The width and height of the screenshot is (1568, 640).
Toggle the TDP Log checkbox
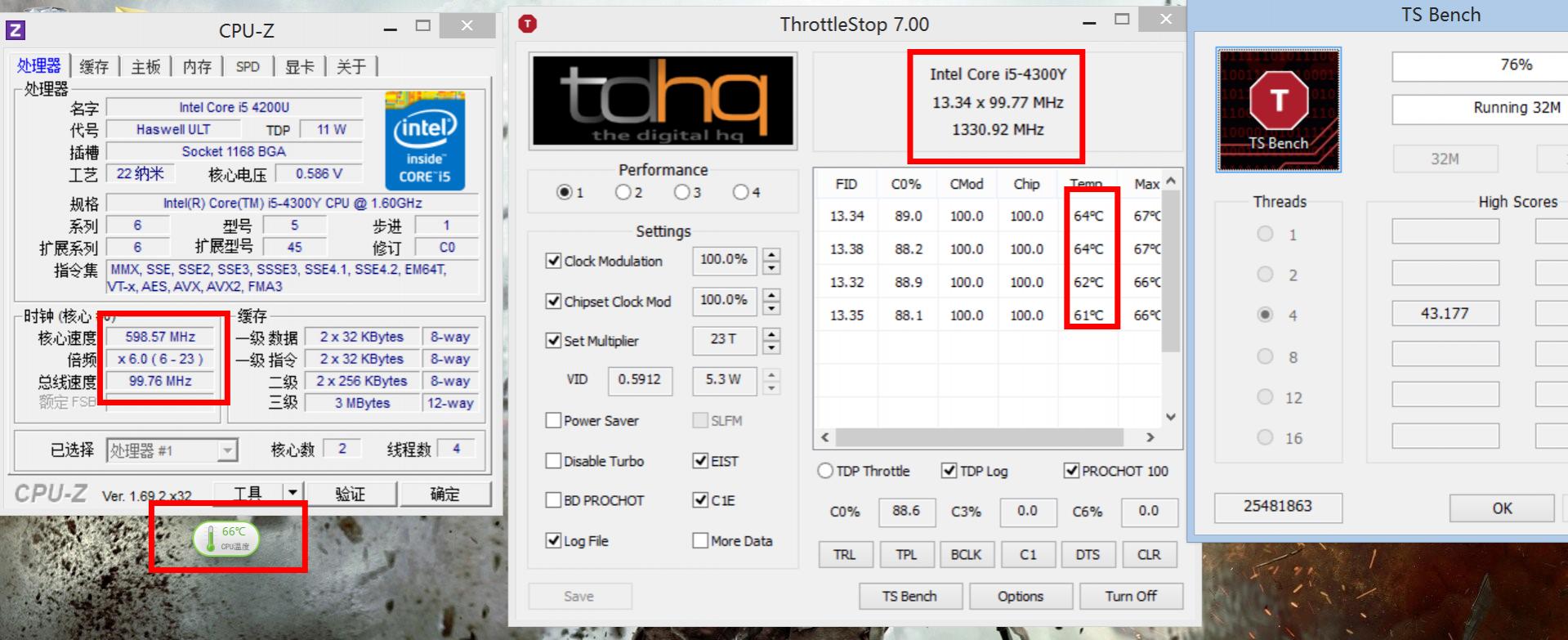(949, 471)
